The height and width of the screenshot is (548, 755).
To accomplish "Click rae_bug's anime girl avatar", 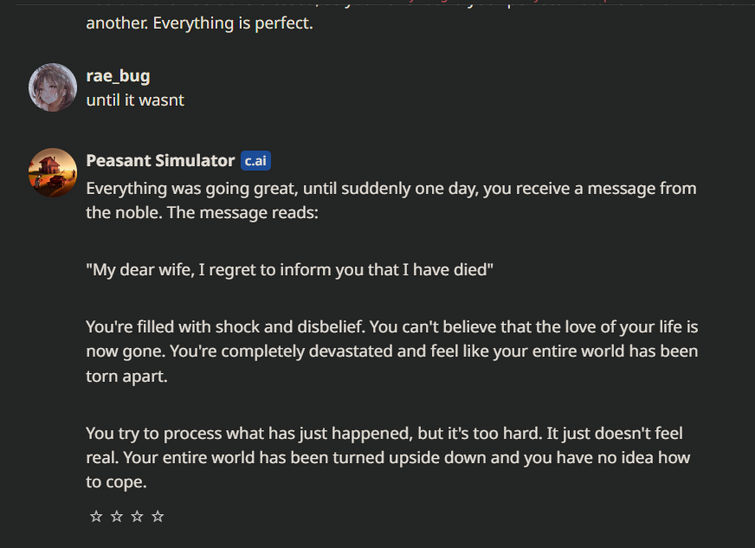I will 52,87.
